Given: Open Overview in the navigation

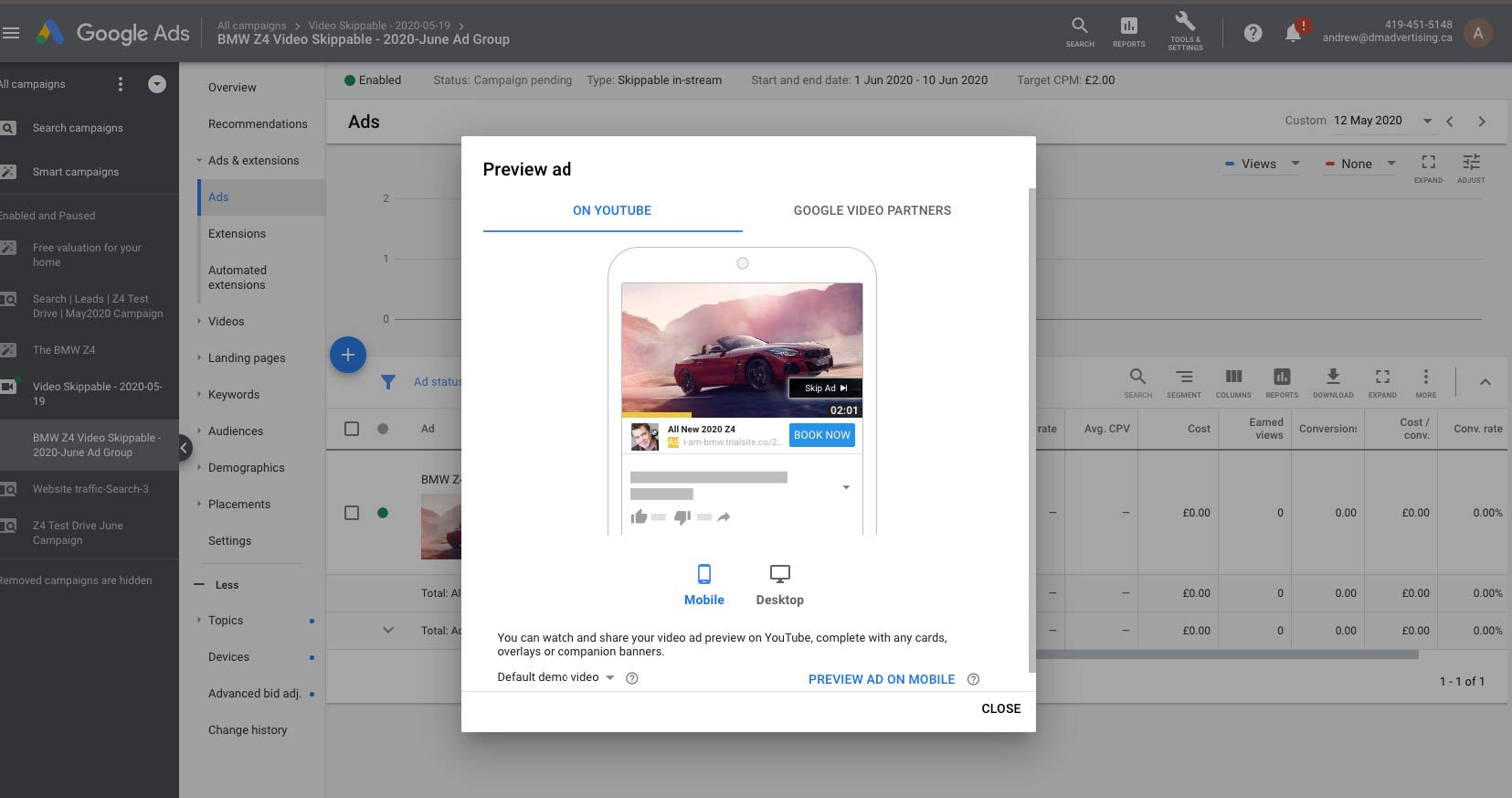Looking at the screenshot, I should (232, 88).
